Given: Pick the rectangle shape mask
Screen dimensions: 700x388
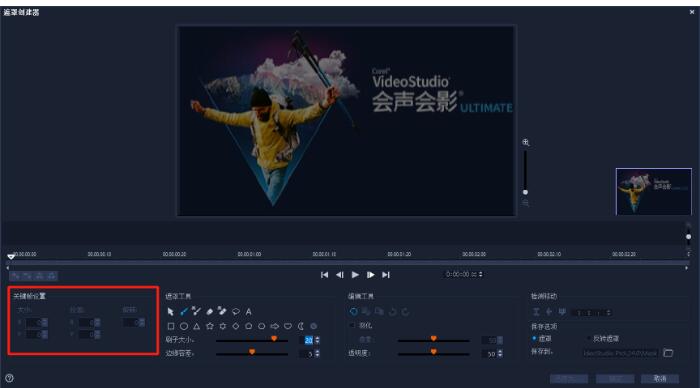Looking at the screenshot, I should click(171, 326).
